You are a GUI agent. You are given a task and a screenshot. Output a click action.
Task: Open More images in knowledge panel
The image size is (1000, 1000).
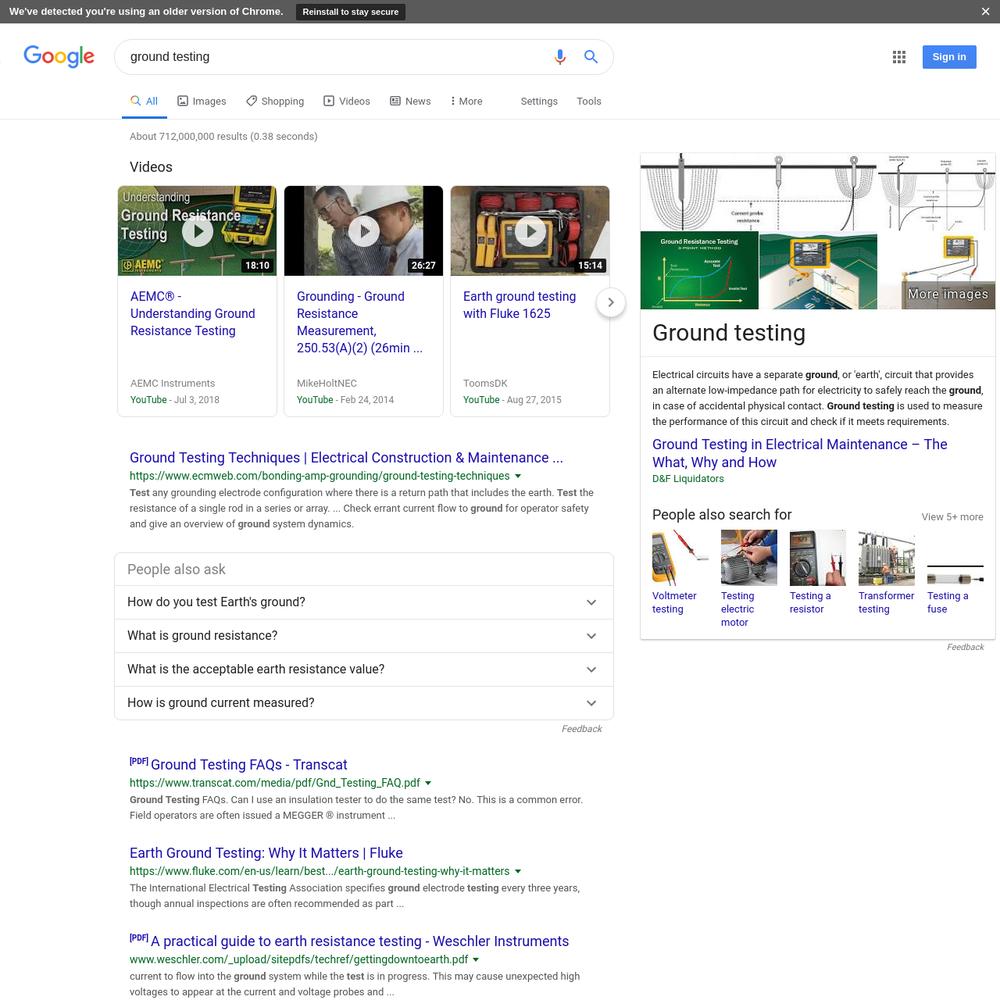(x=948, y=294)
